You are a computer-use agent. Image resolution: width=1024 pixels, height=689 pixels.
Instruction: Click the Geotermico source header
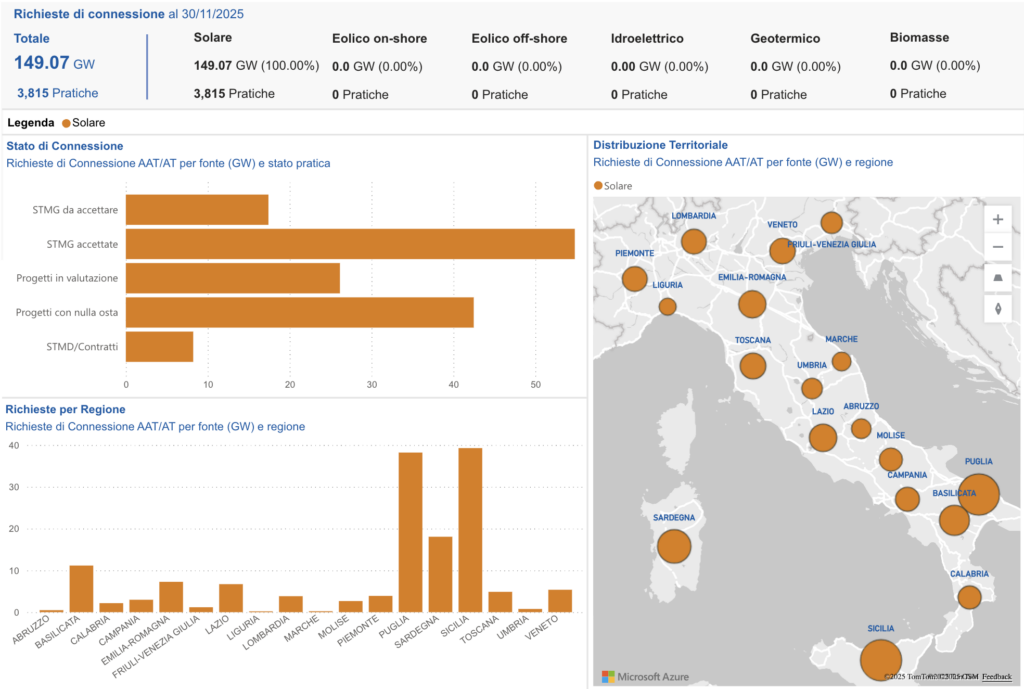pos(785,38)
